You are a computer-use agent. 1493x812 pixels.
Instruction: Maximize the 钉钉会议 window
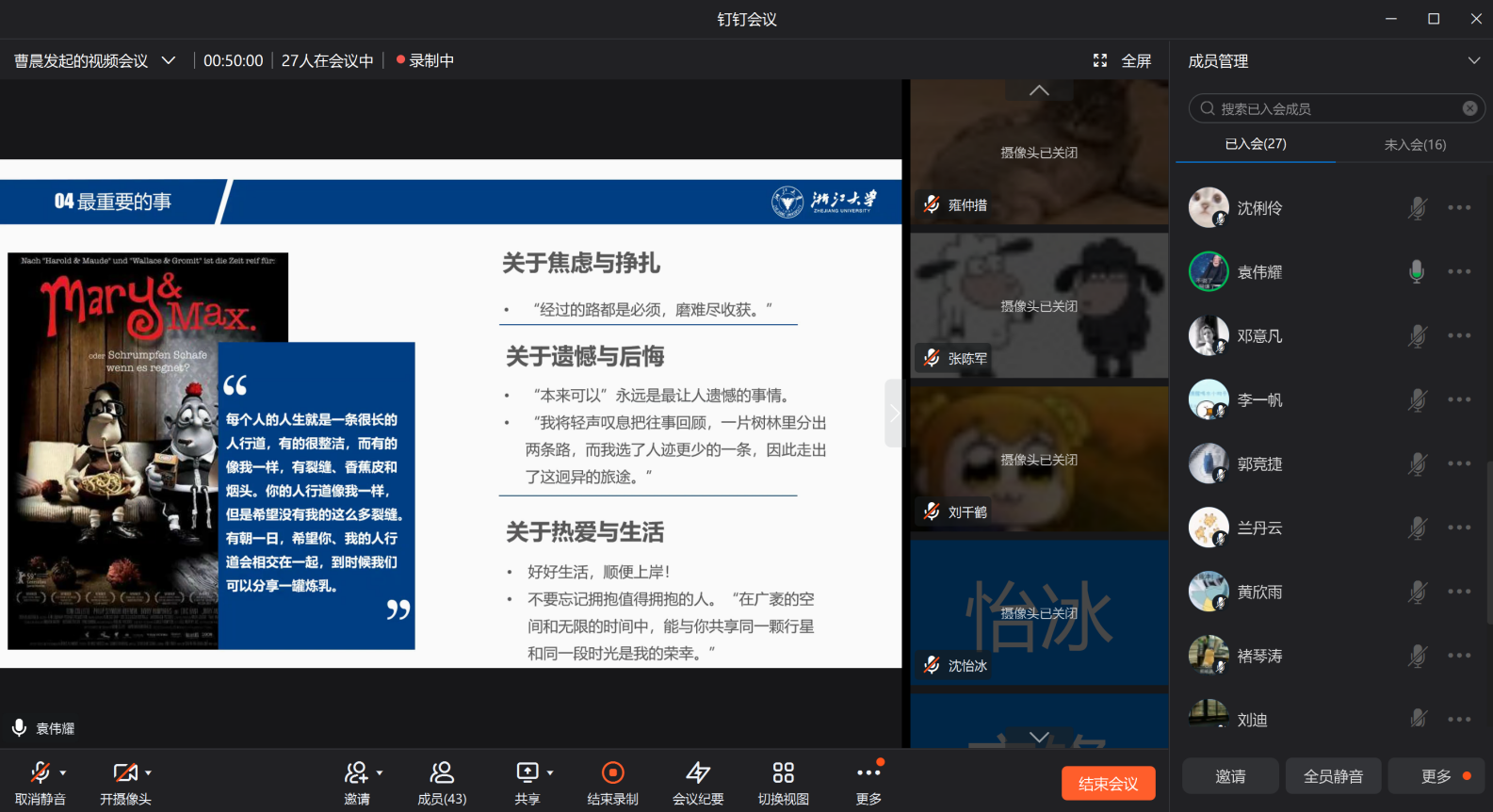[1434, 19]
